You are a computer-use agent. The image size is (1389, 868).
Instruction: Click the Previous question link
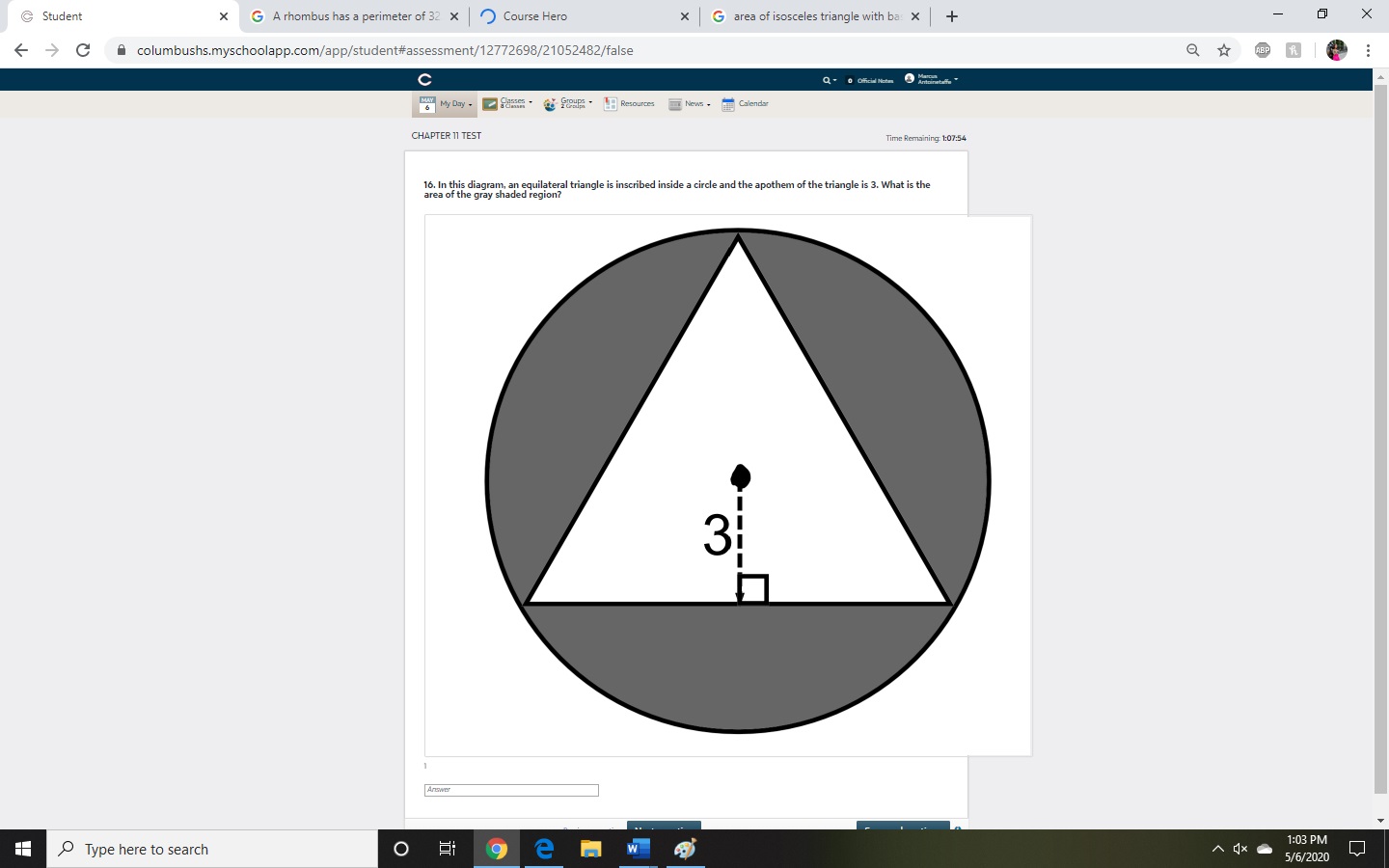click(592, 827)
